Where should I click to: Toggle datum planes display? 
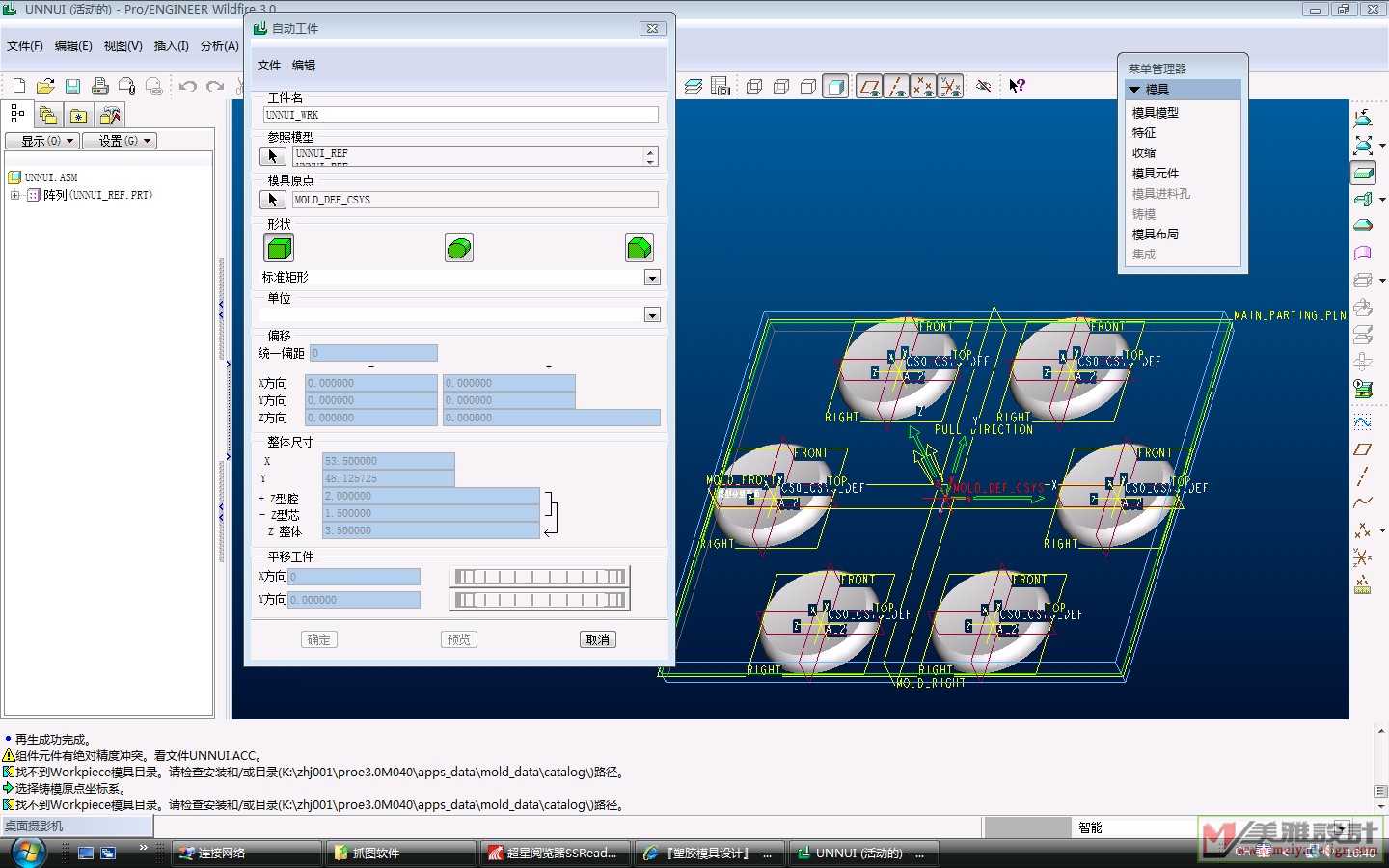(x=869, y=86)
